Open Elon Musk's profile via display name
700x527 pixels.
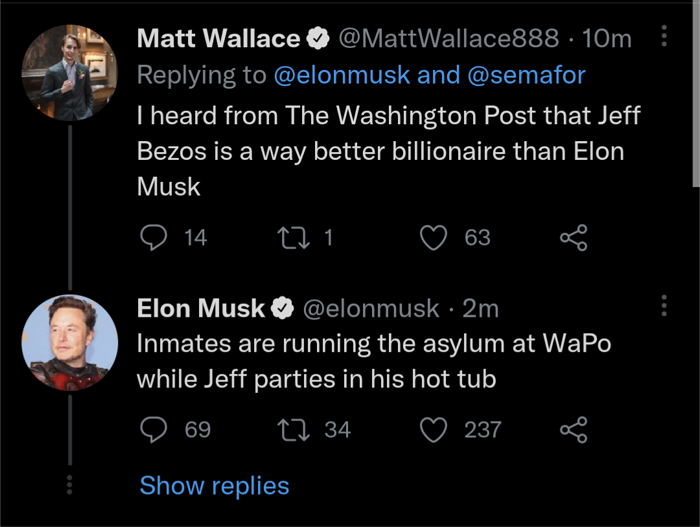(x=201, y=309)
